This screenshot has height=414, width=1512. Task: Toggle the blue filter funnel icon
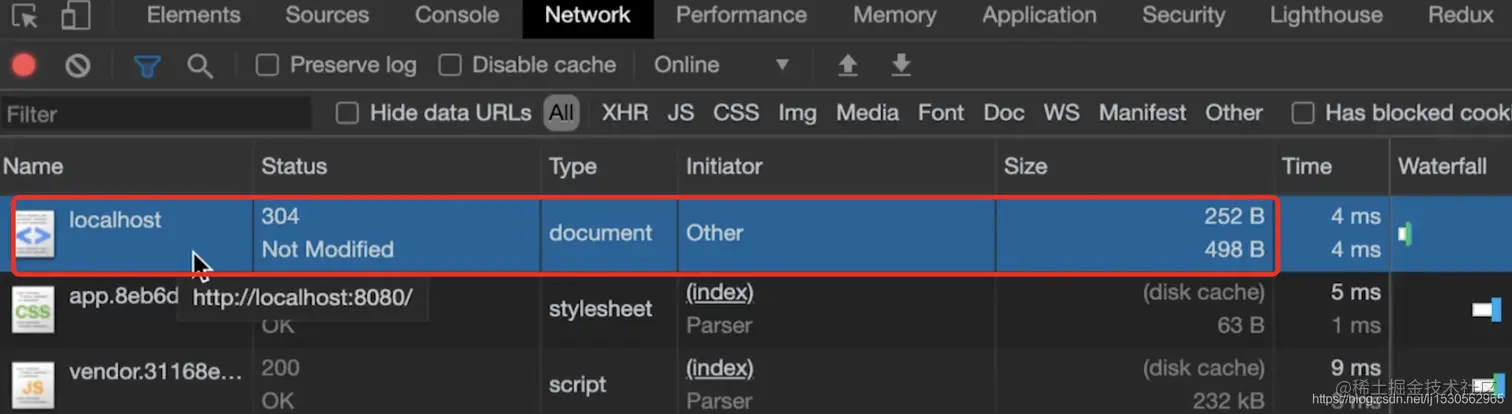[x=148, y=66]
